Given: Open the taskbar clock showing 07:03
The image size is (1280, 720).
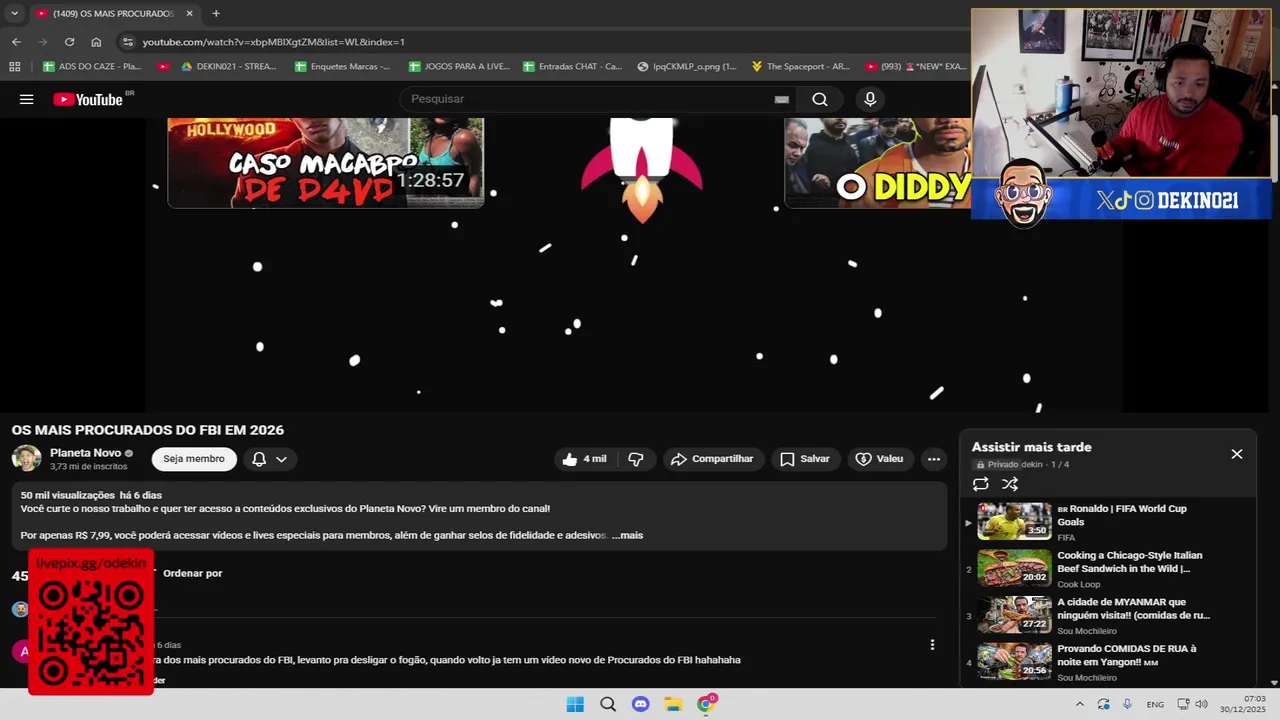Looking at the screenshot, I should [x=1243, y=704].
